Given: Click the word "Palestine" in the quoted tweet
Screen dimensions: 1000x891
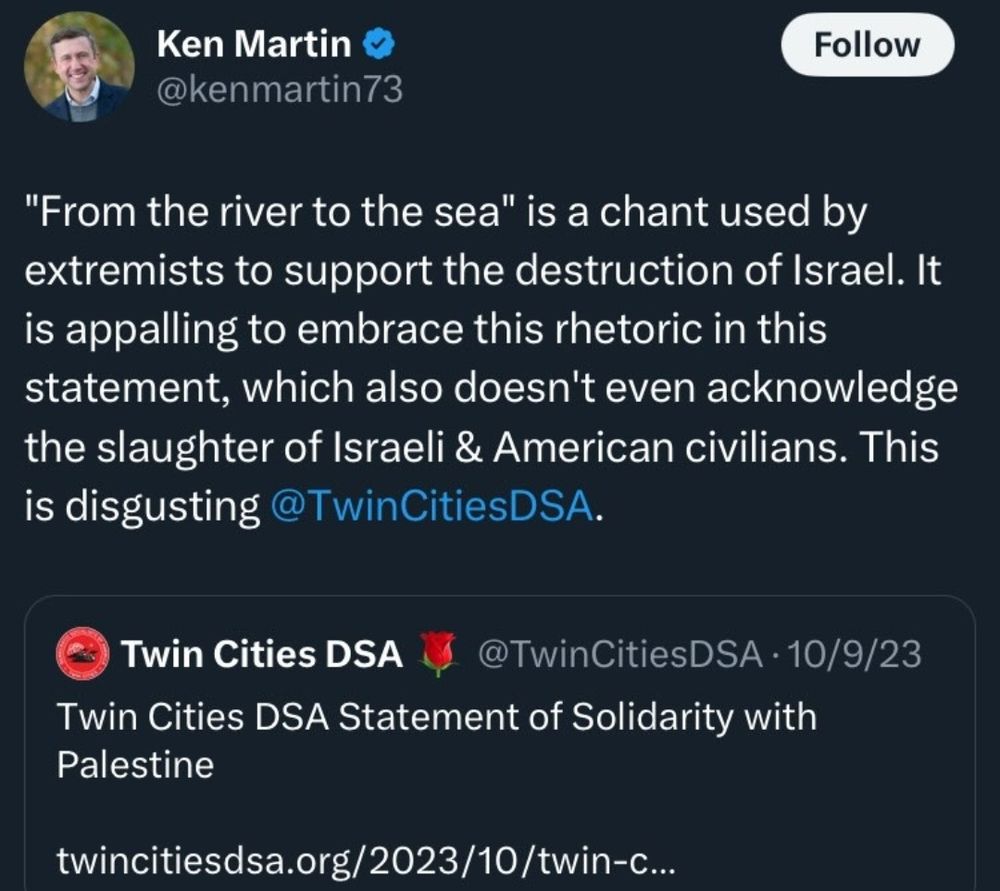Looking at the screenshot, I should [x=135, y=764].
